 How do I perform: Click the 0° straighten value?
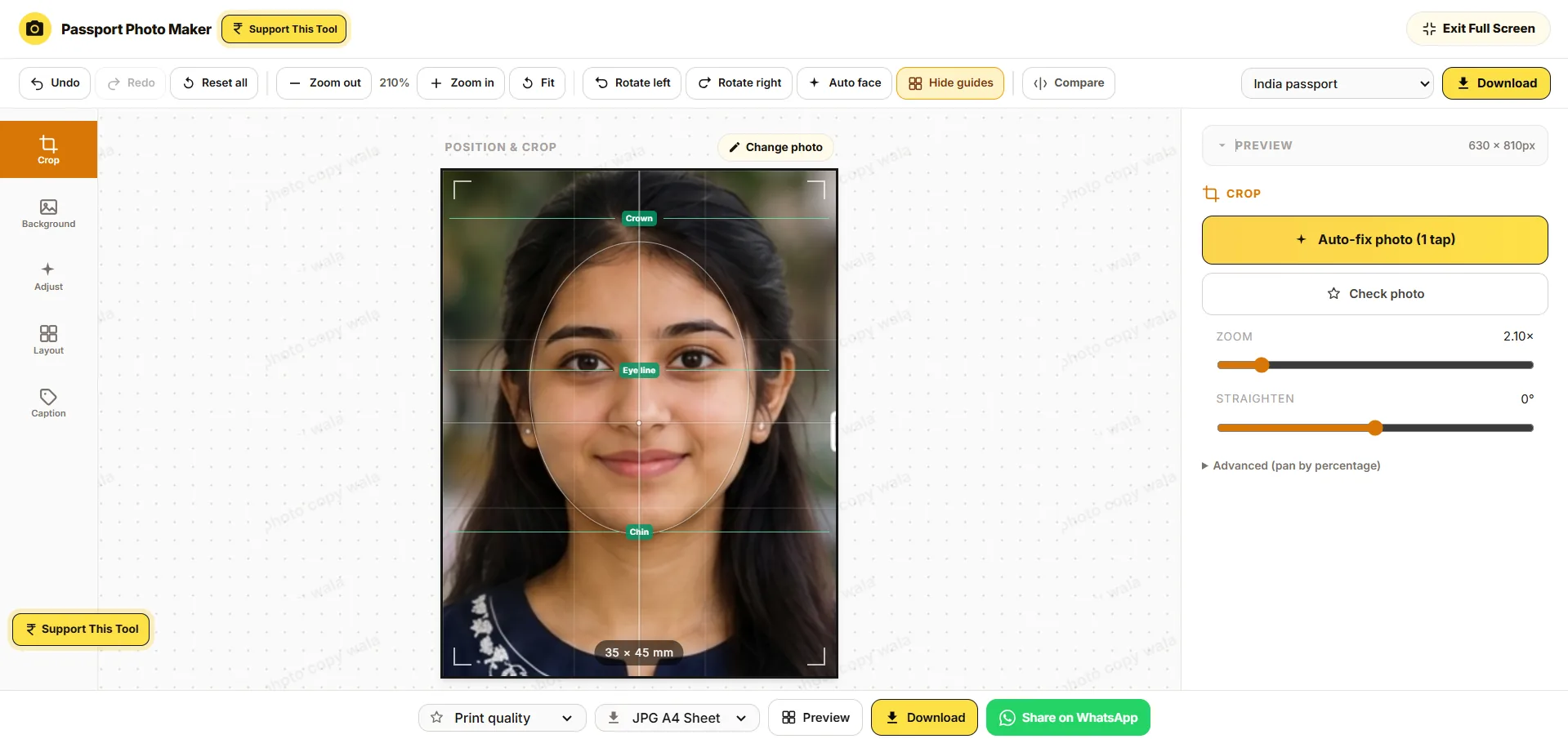[1527, 398]
